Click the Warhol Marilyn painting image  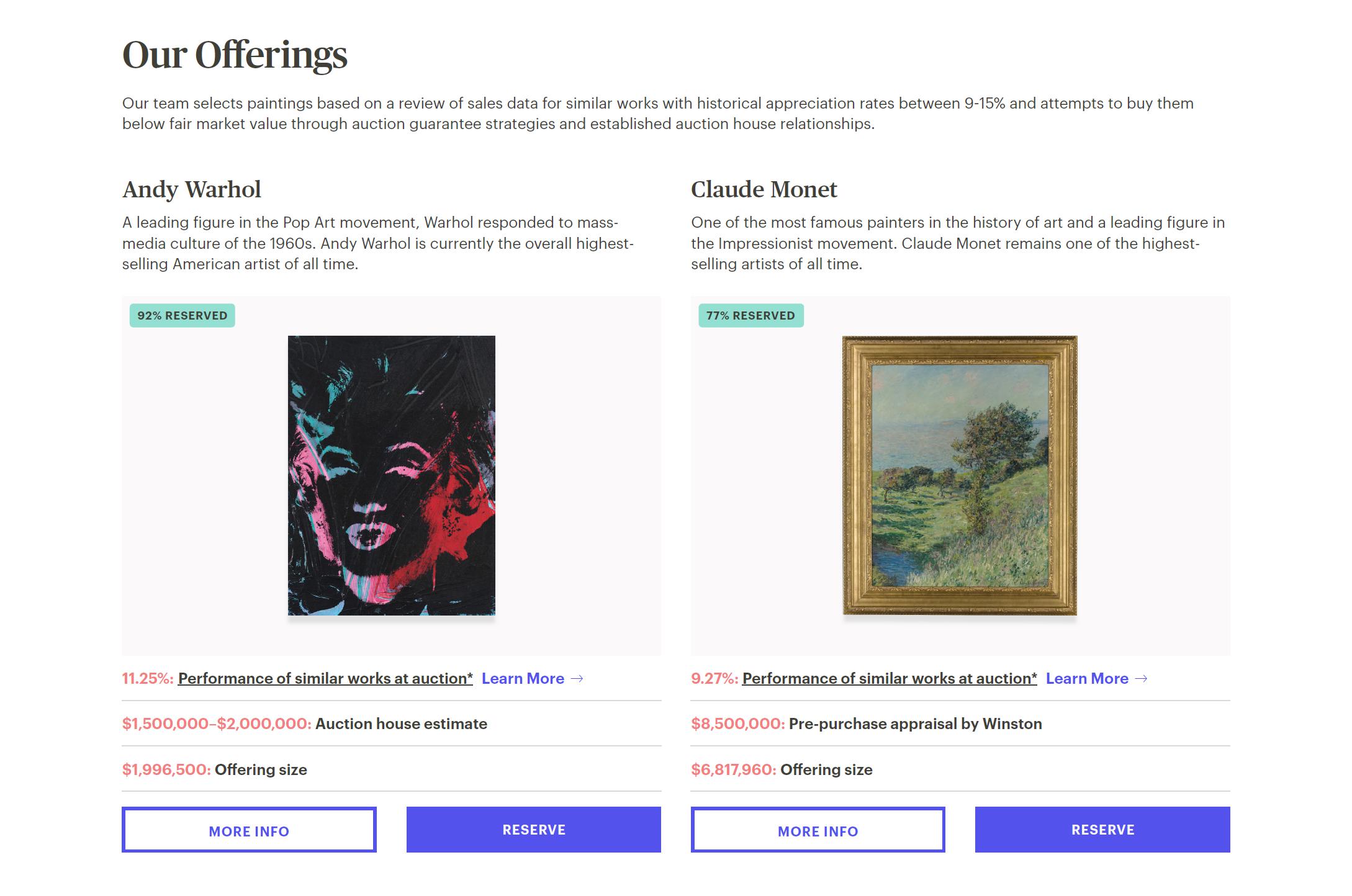click(392, 475)
